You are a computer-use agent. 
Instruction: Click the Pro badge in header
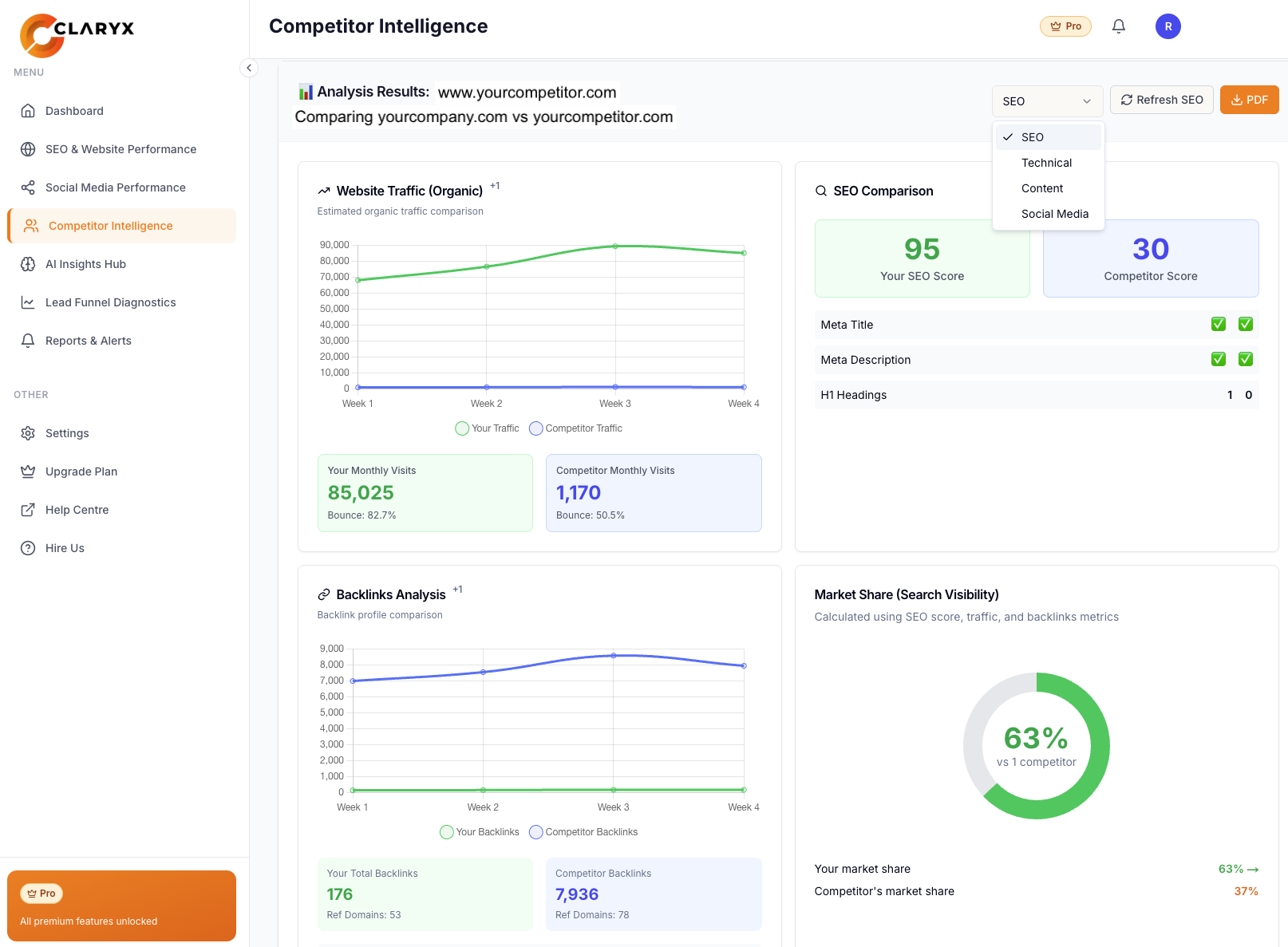1065,26
